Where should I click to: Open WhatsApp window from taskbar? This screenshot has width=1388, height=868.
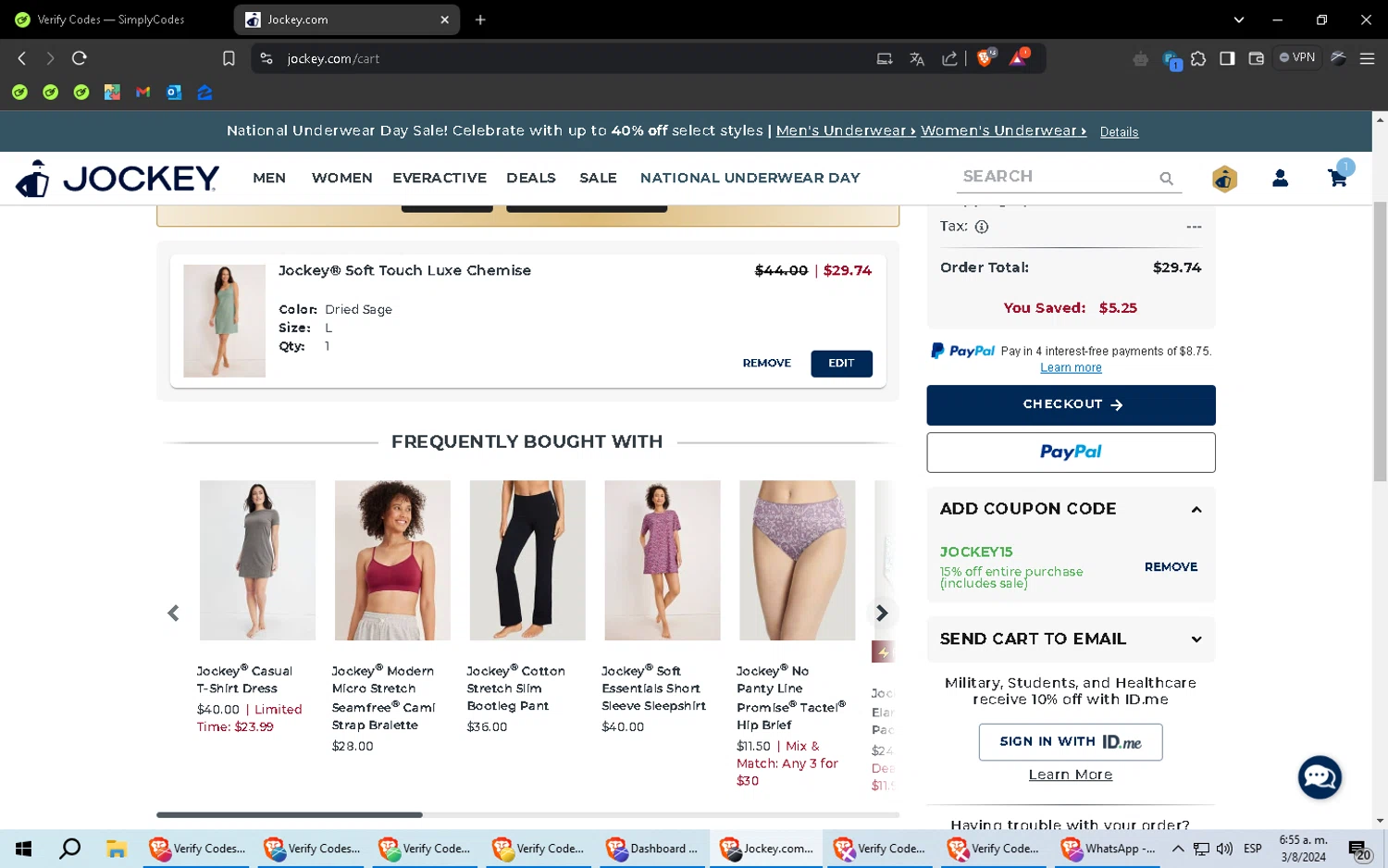point(1109,849)
